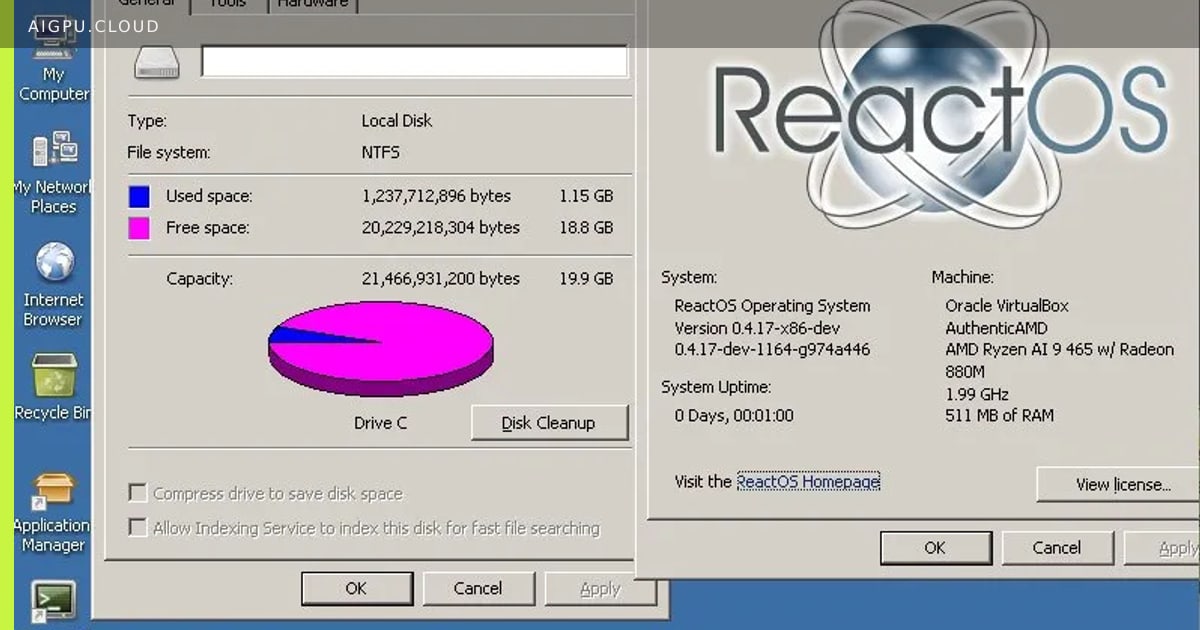Image resolution: width=1200 pixels, height=630 pixels.
Task: Click the '21,466,931,200 bytes' capacity value
Action: (x=441, y=279)
